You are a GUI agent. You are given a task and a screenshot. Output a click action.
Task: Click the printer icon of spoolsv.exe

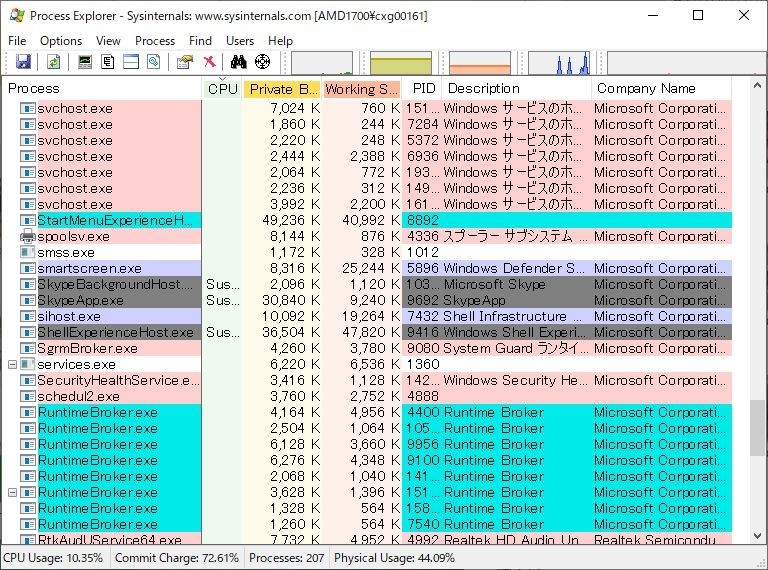(x=28, y=237)
